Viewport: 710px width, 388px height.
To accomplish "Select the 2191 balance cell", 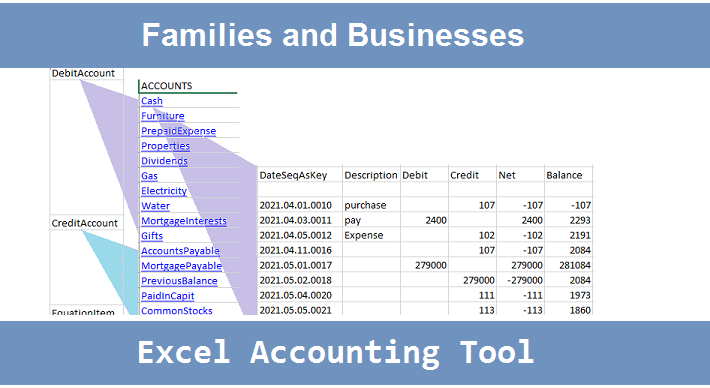I will 568,235.
